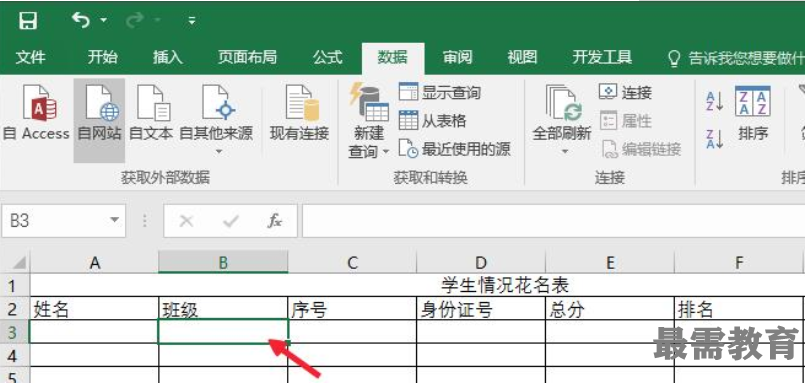This screenshot has width=805, height=383.
Task: Select column C header
Action: pyautogui.click(x=352, y=262)
